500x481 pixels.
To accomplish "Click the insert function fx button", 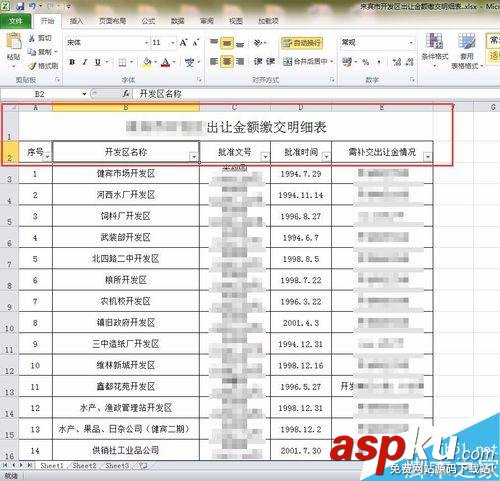I will [126, 94].
